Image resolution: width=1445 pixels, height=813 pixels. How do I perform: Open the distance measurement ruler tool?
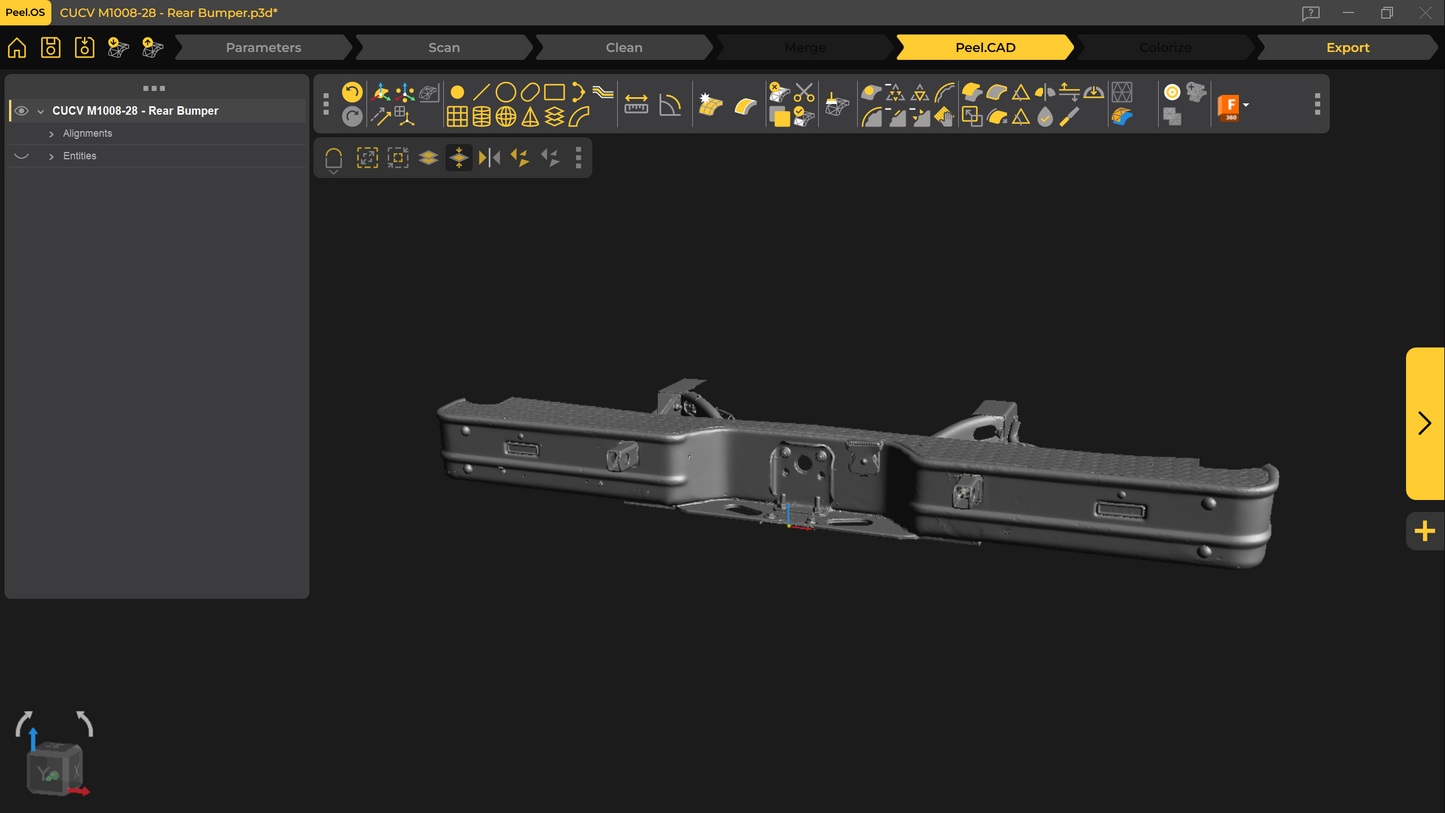click(636, 105)
